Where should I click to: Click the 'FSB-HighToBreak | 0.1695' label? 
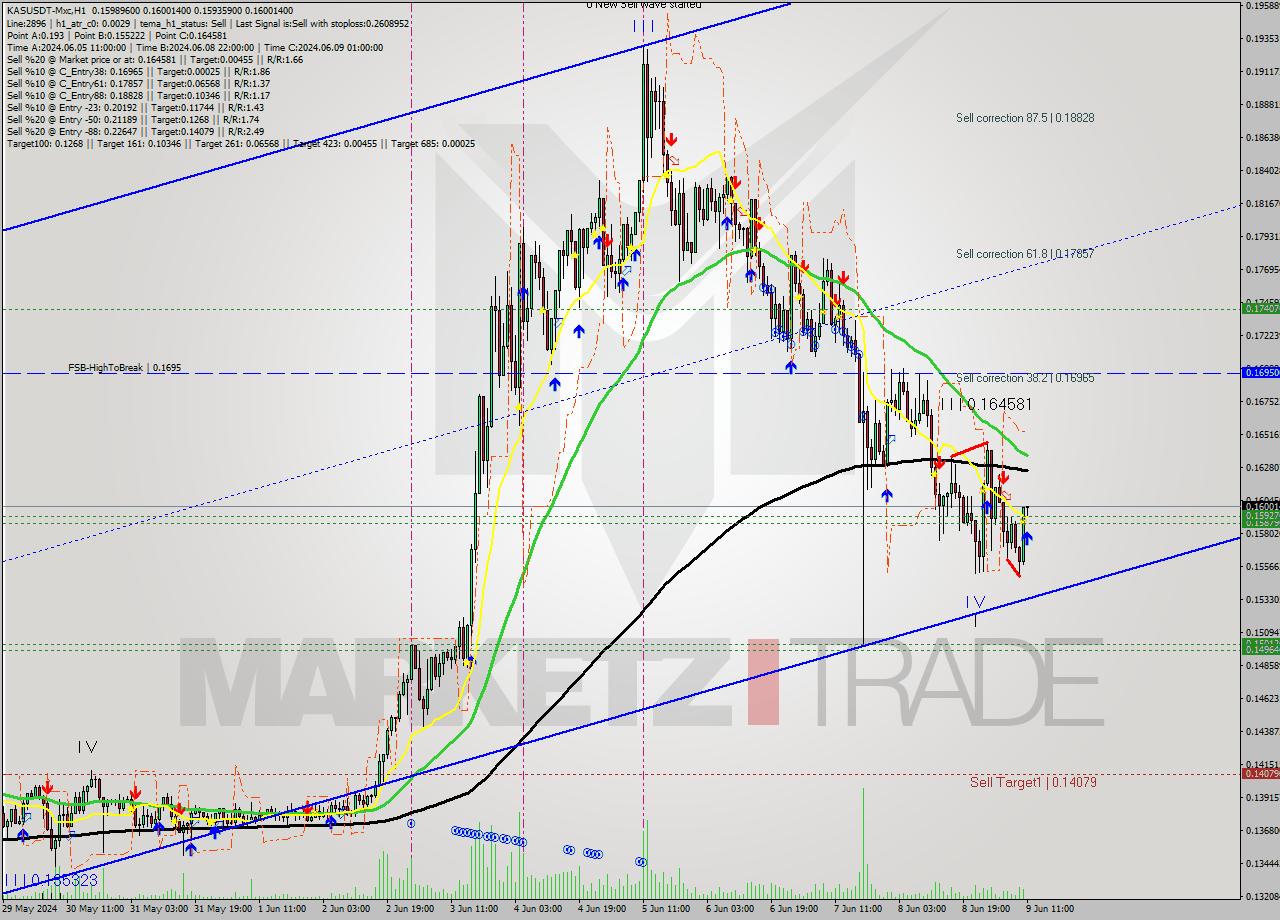click(x=125, y=368)
